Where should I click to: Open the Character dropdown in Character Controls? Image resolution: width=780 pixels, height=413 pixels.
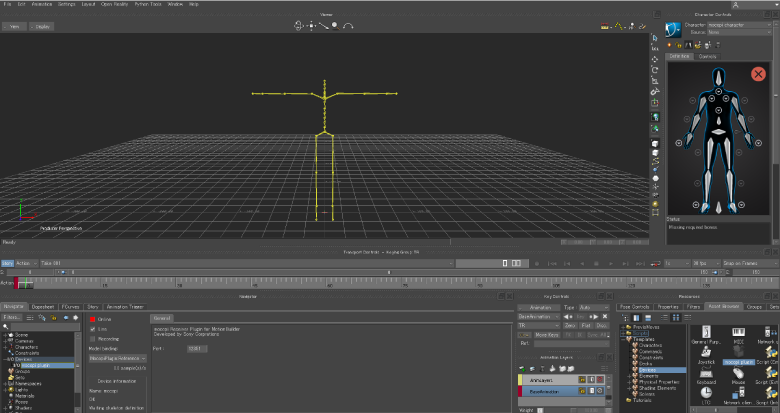tap(740, 25)
